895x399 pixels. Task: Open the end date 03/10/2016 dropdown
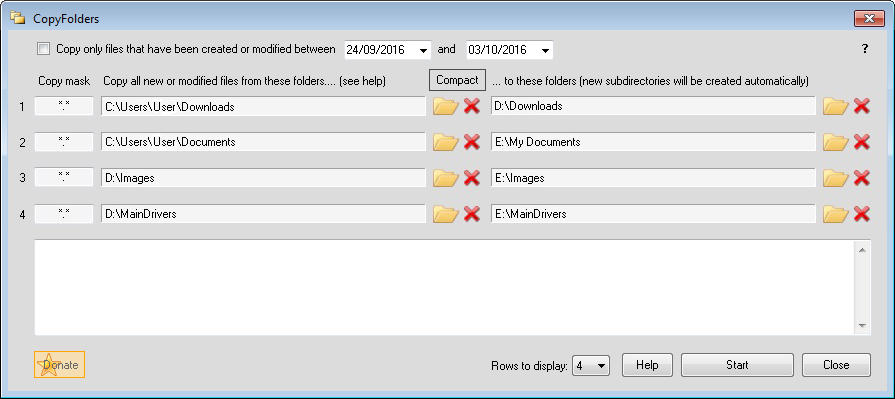click(545, 50)
